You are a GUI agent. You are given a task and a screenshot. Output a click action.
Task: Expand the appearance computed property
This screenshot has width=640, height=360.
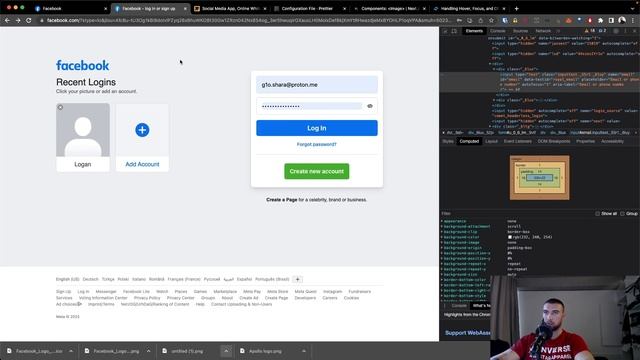point(442,221)
